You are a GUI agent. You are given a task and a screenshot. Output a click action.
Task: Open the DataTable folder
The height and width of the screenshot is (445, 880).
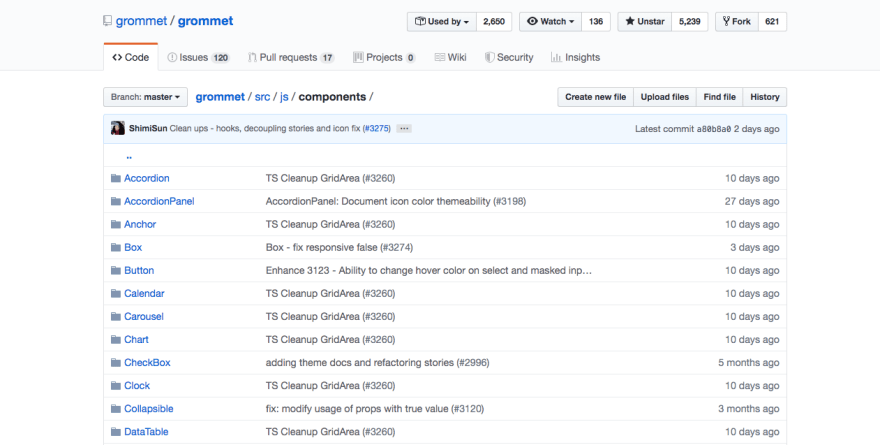146,431
